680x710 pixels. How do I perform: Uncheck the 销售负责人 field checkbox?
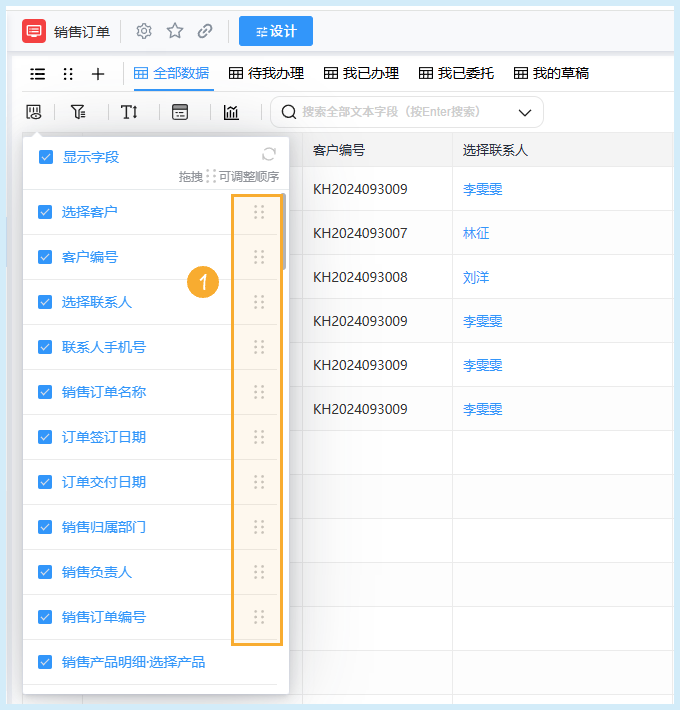tap(45, 572)
